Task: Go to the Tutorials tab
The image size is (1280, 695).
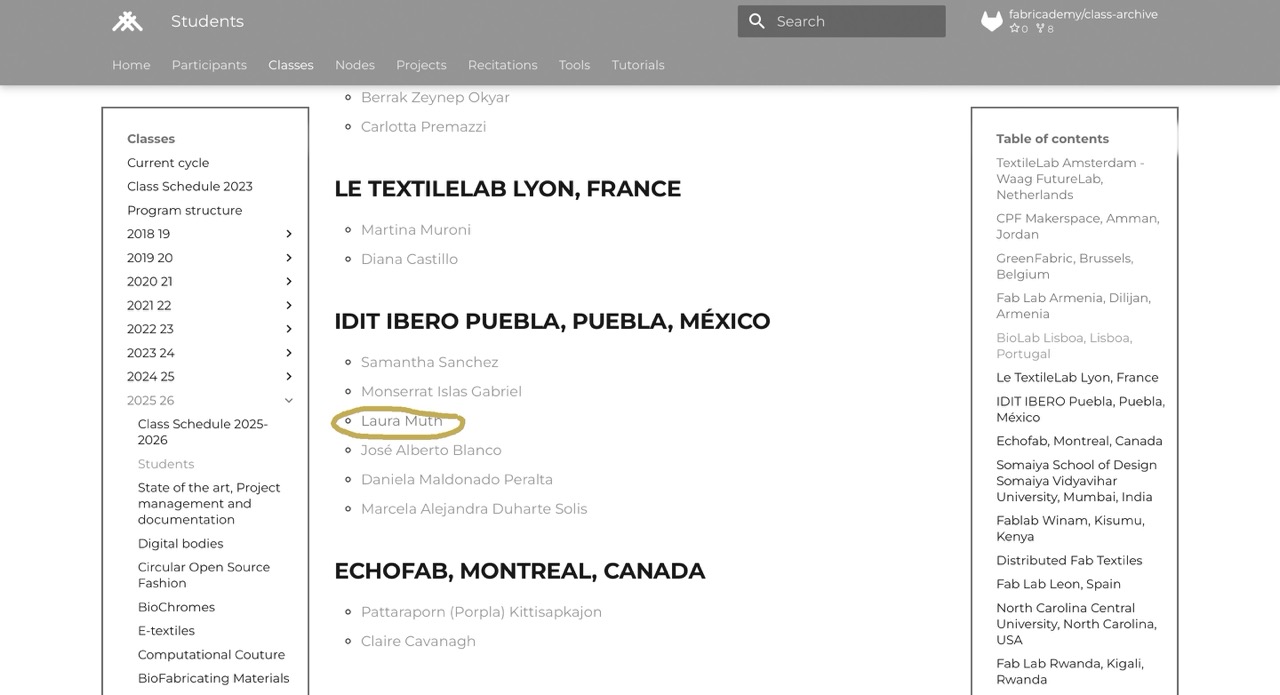Action: [x=638, y=65]
